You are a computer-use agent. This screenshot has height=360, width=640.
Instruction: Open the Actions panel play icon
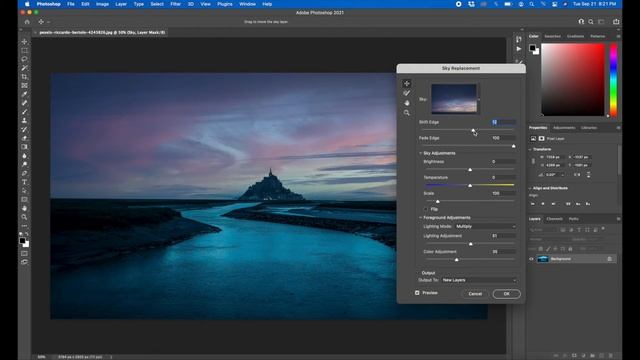(519, 49)
